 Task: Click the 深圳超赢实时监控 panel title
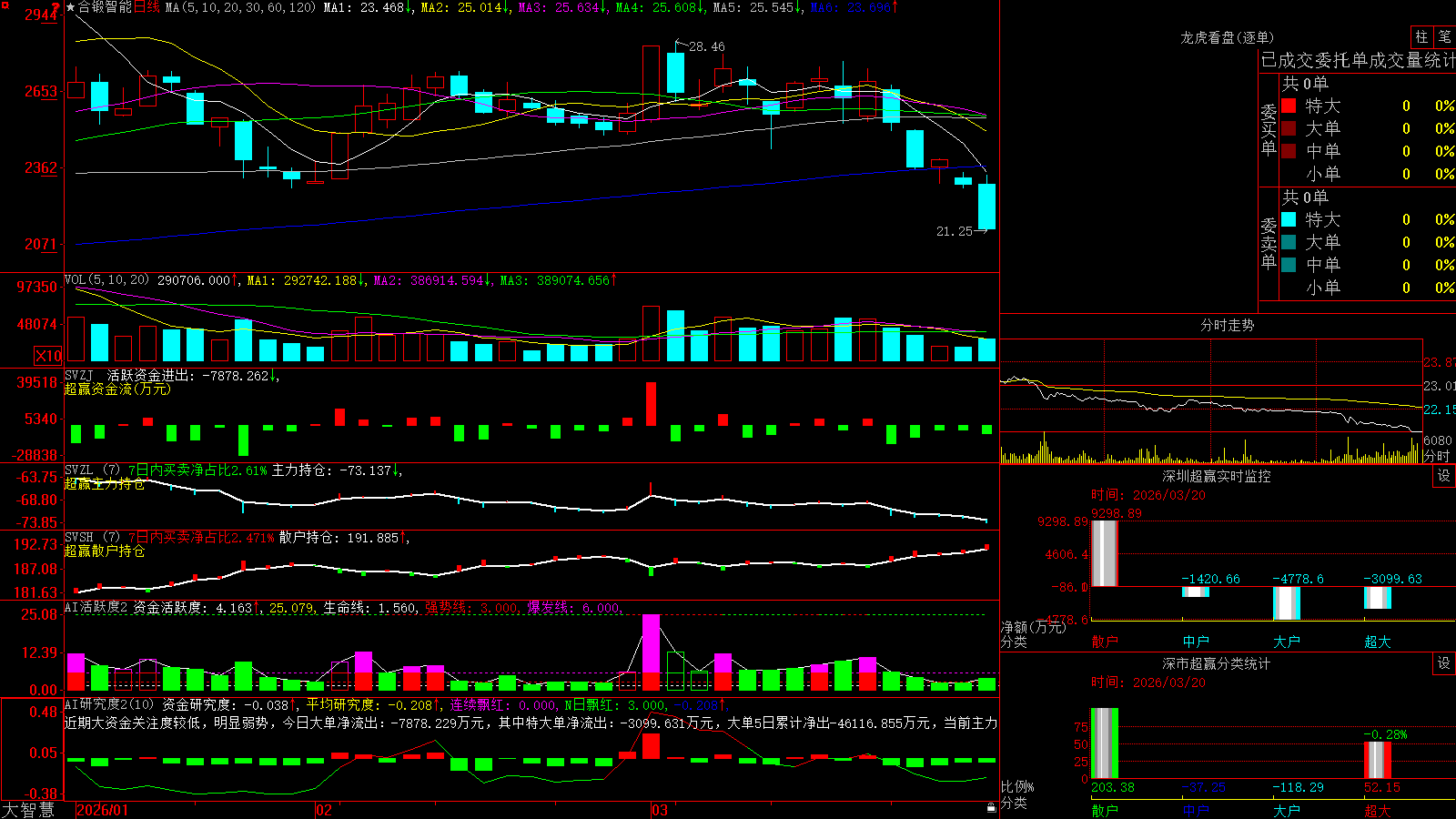tap(1217, 476)
